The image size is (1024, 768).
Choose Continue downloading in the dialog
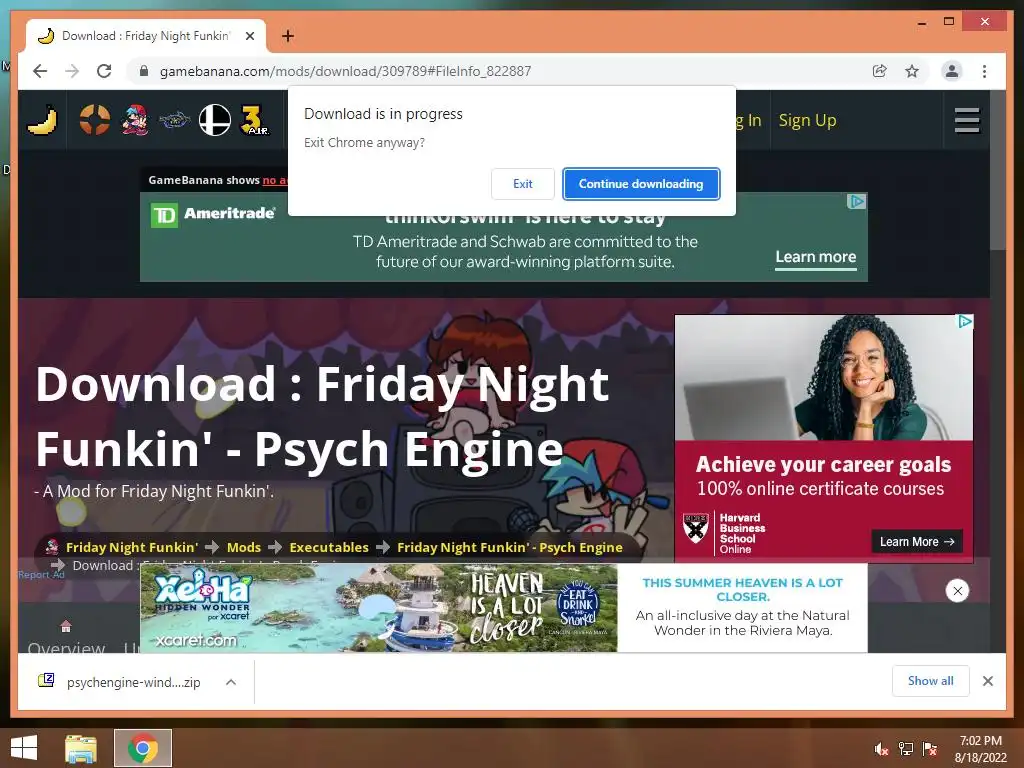[641, 184]
